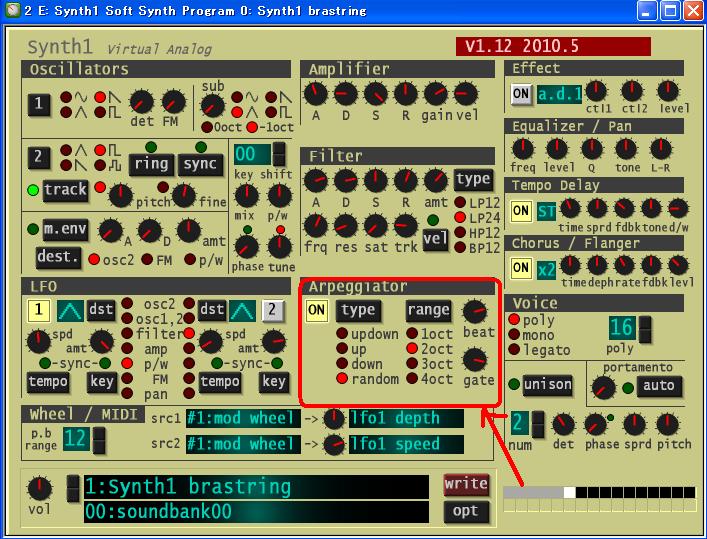Image resolution: width=707 pixels, height=539 pixels.
Task: Click the portamento knob
Action: pyautogui.click(x=603, y=388)
